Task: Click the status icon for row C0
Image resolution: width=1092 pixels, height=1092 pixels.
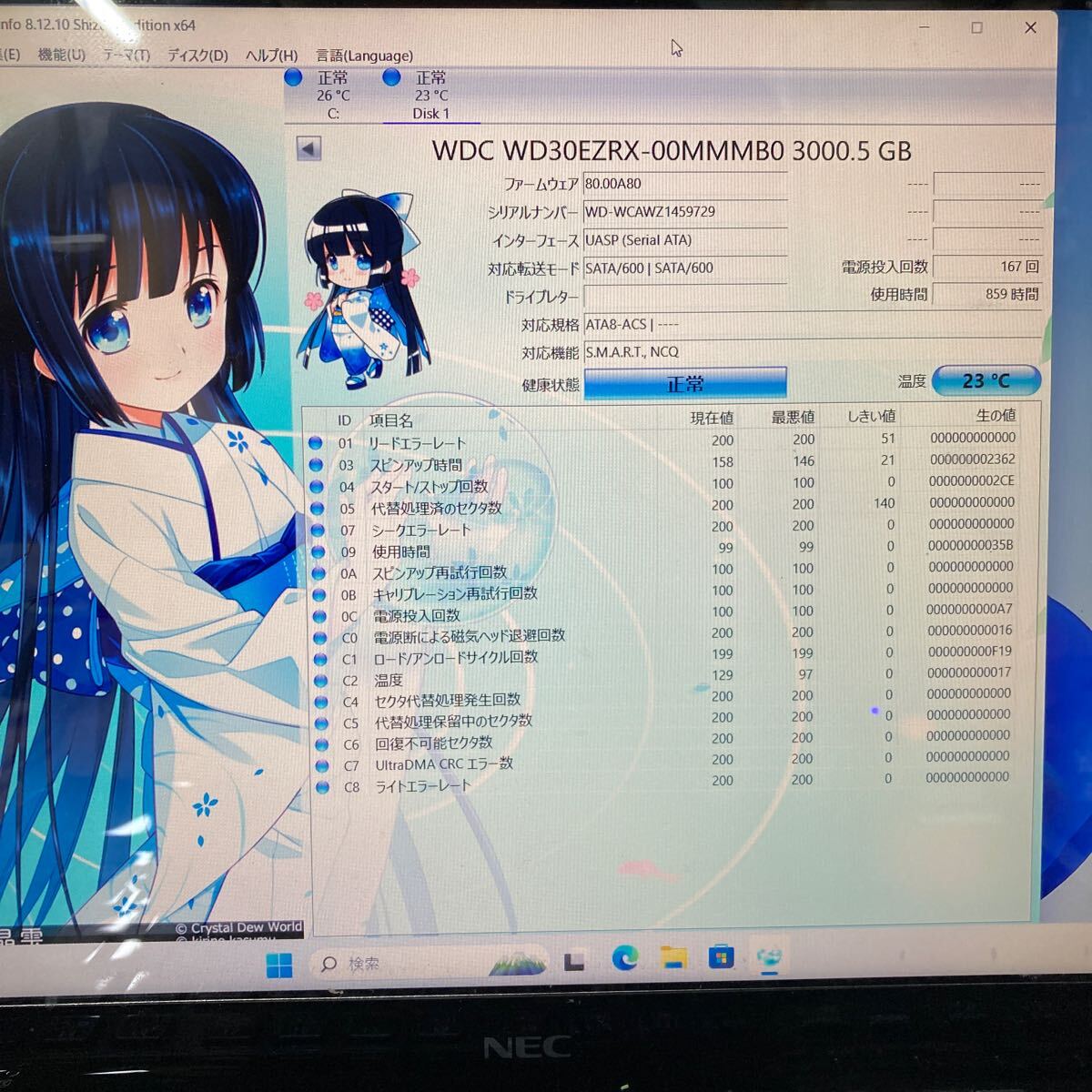Action: 320,638
